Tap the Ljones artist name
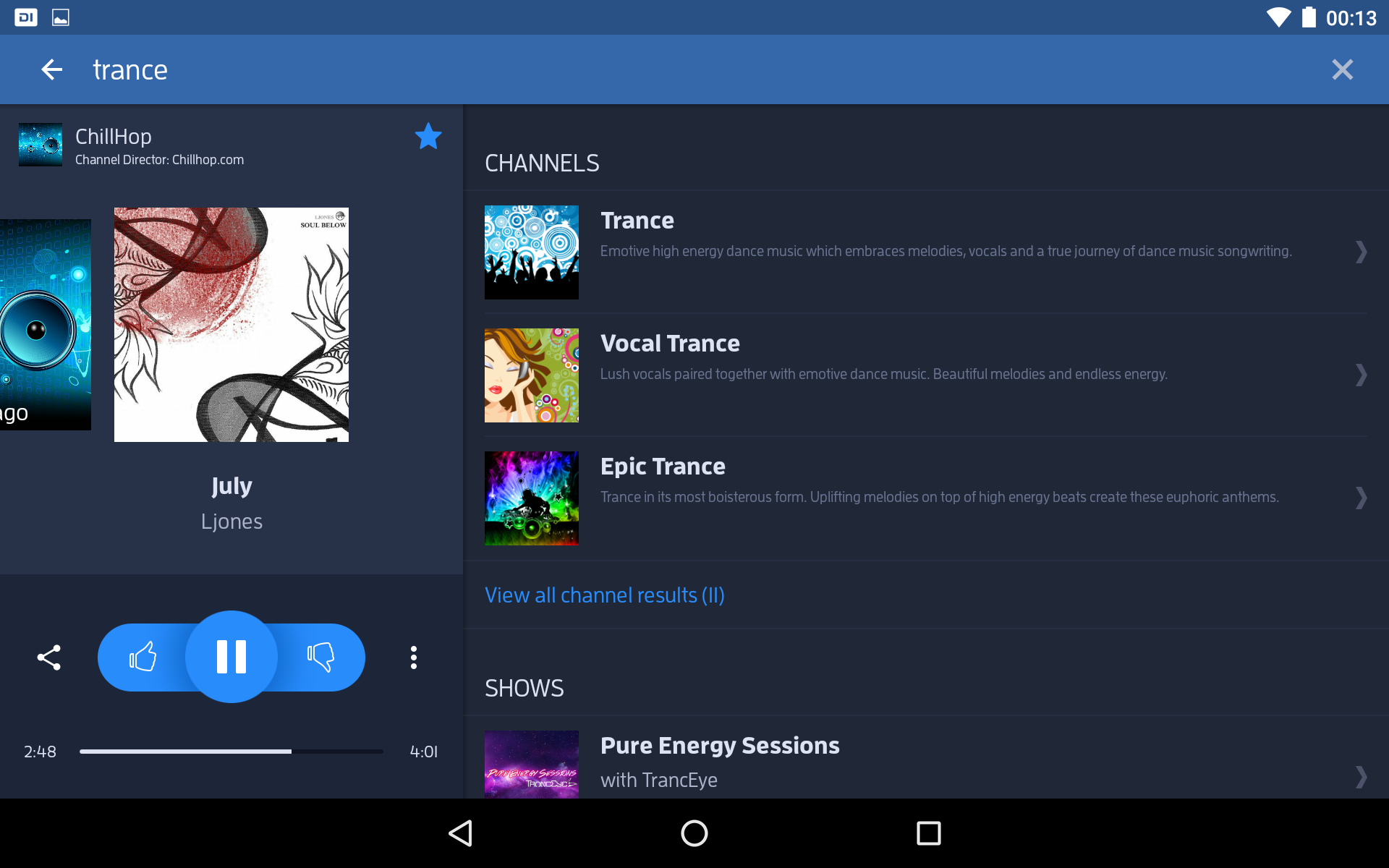The height and width of the screenshot is (868, 1389). 231,522
